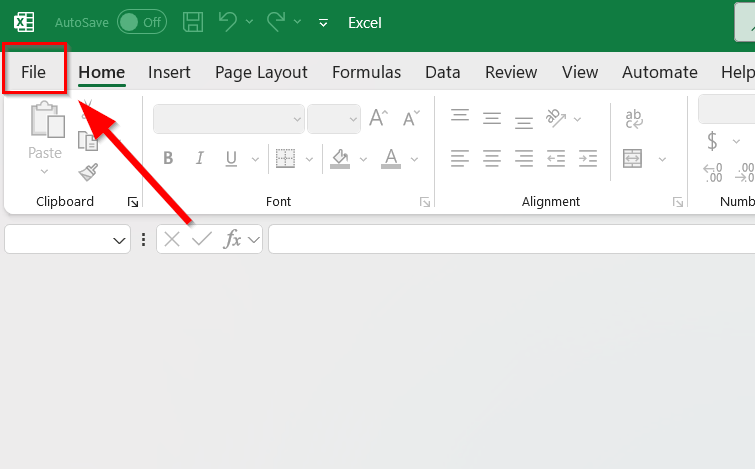This screenshot has height=469, width=755.
Task: Click the Copy icon in Clipboard
Action: coord(88,140)
